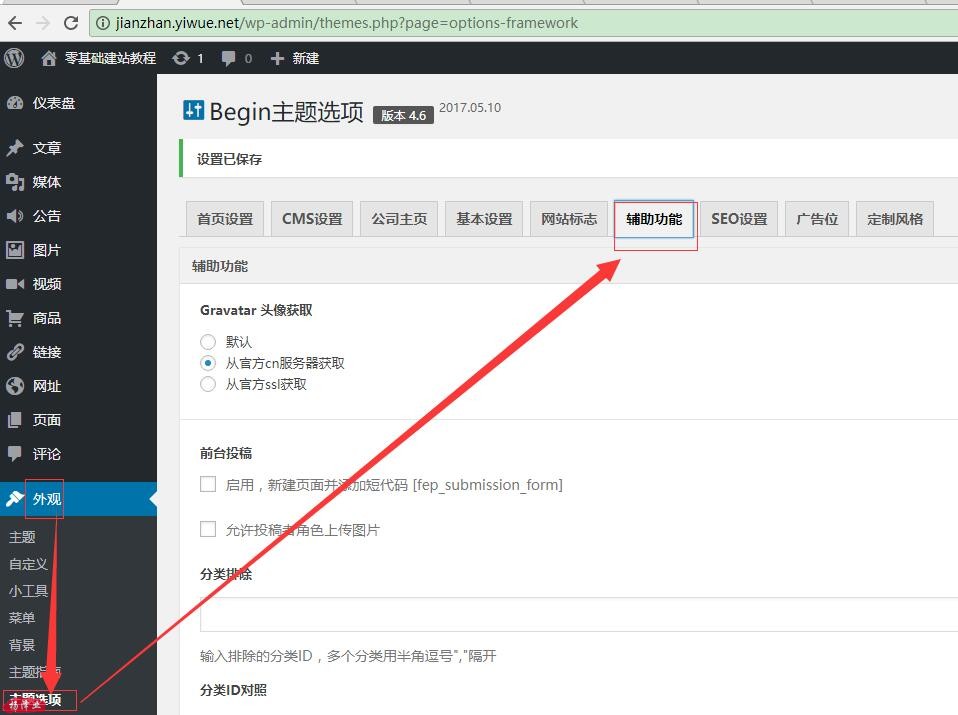Open the 公司主页 tab
This screenshot has width=958, height=715.
tap(399, 219)
